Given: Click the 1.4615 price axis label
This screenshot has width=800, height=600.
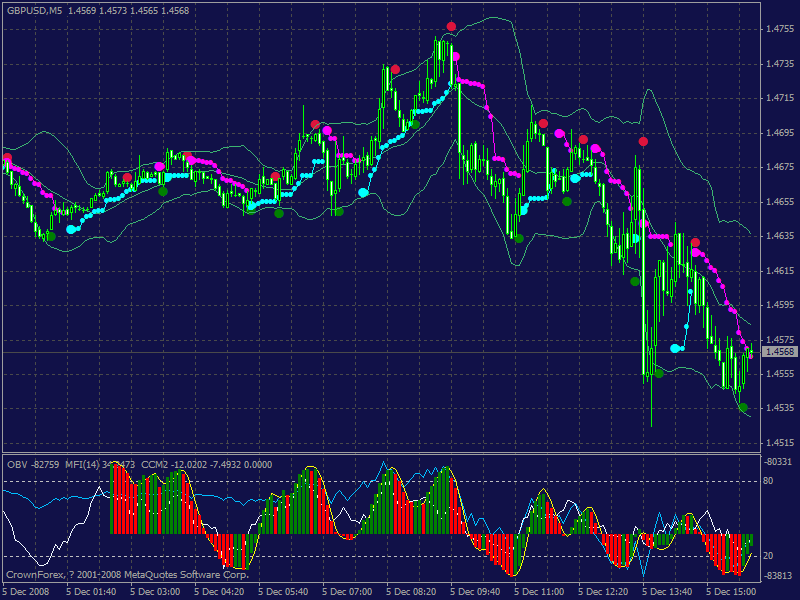Looking at the screenshot, I should pyautogui.click(x=780, y=271).
